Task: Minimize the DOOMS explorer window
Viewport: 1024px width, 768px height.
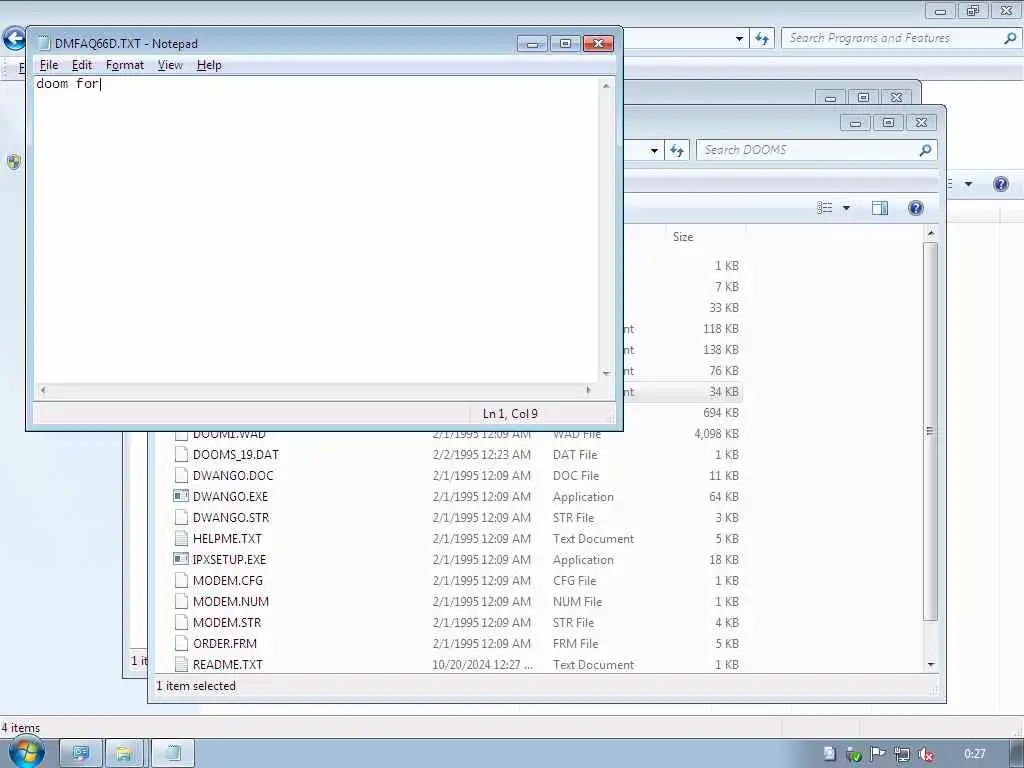Action: [856, 122]
